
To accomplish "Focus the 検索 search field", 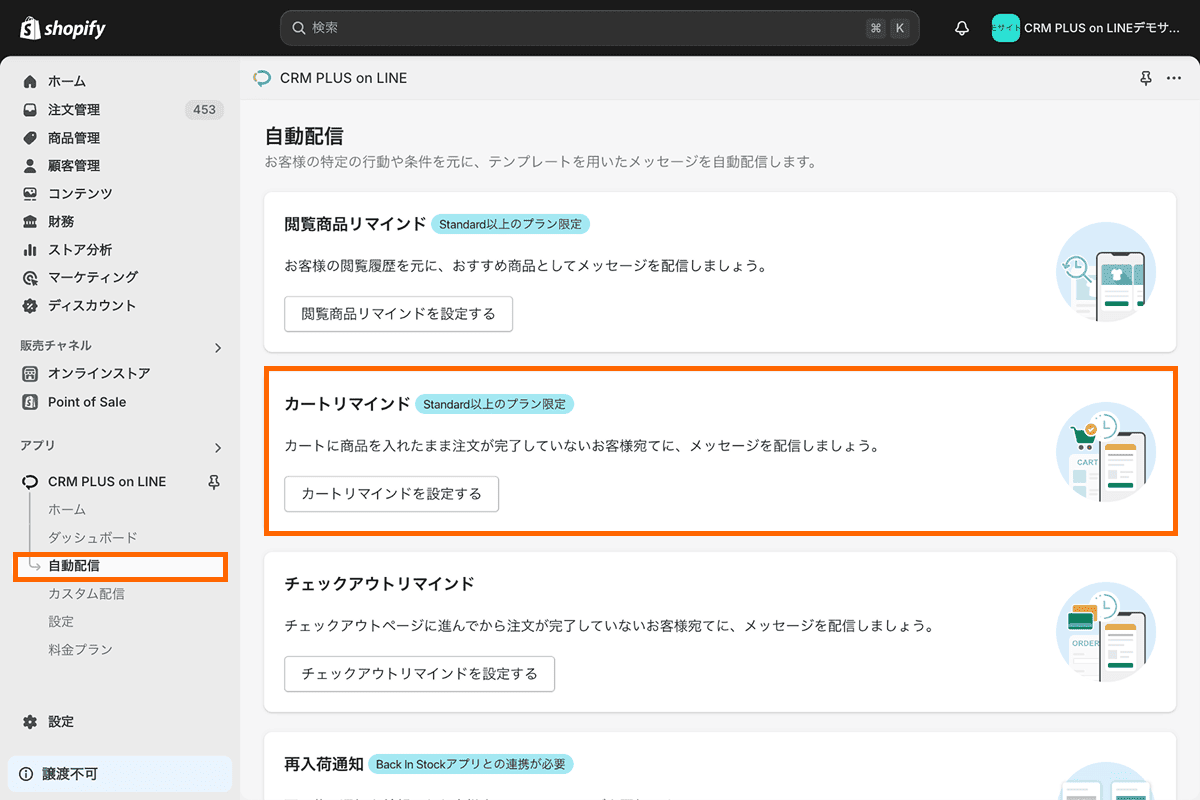I will [x=599, y=28].
